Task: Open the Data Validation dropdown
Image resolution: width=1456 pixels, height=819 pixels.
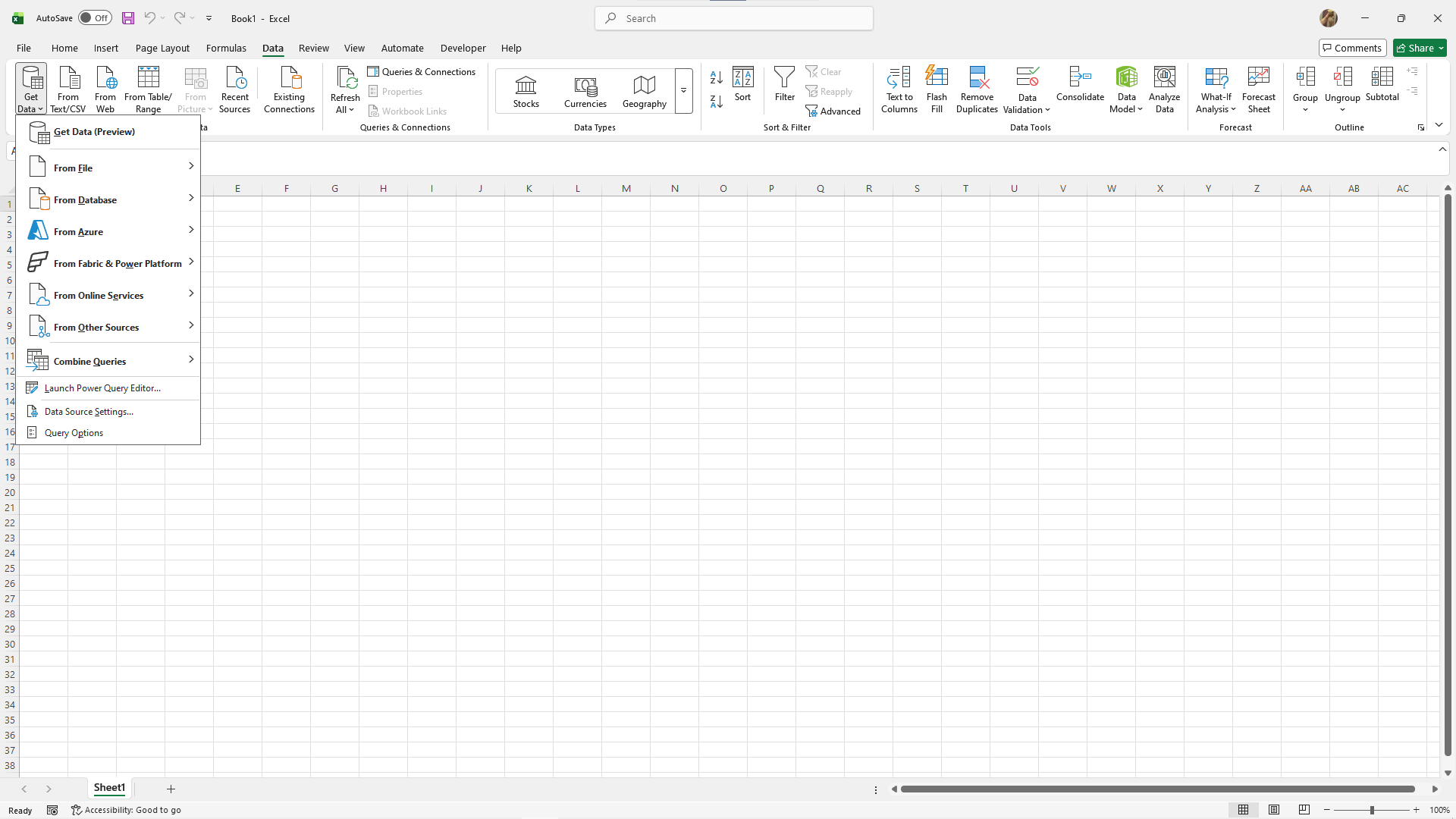Action: [1026, 89]
